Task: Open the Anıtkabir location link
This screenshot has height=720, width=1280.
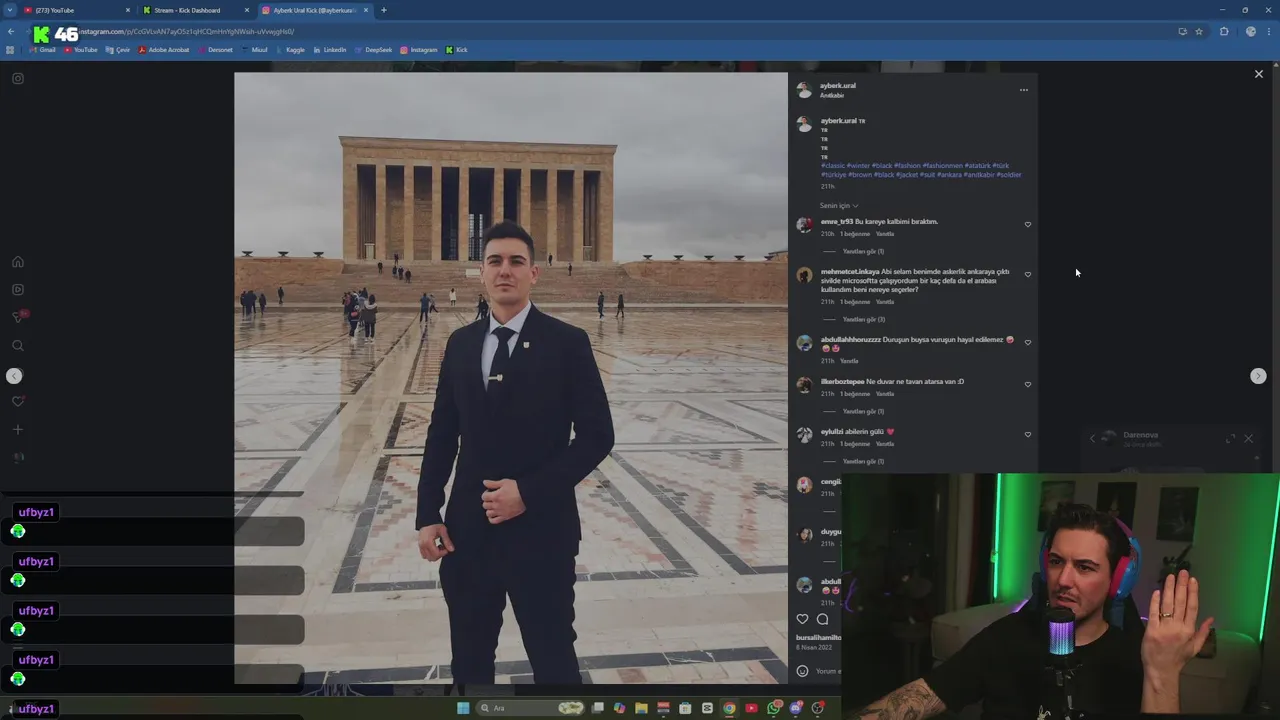Action: click(832, 95)
